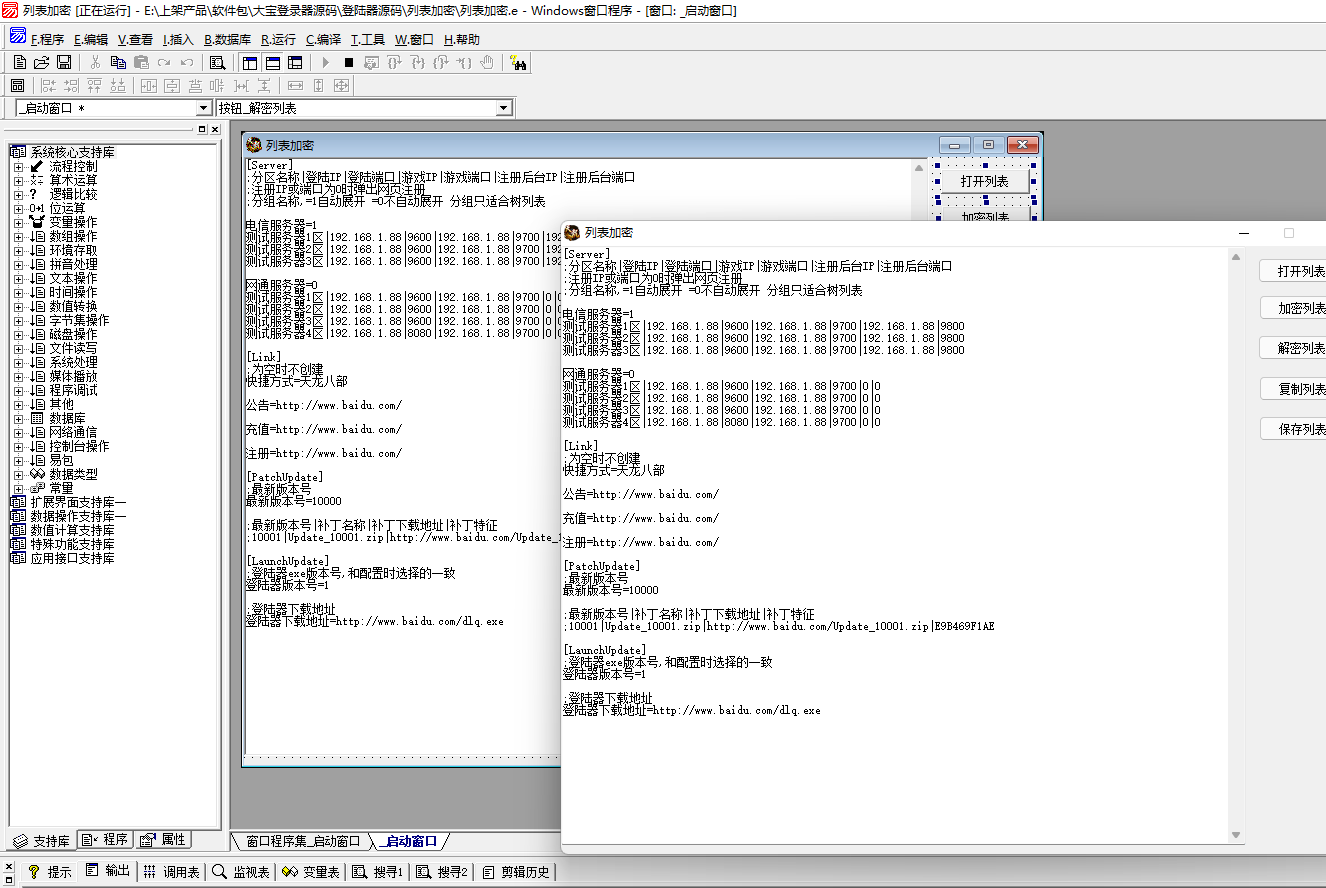1326x888 pixels.
Task: Toggle the combined panels view button
Action: tap(295, 63)
